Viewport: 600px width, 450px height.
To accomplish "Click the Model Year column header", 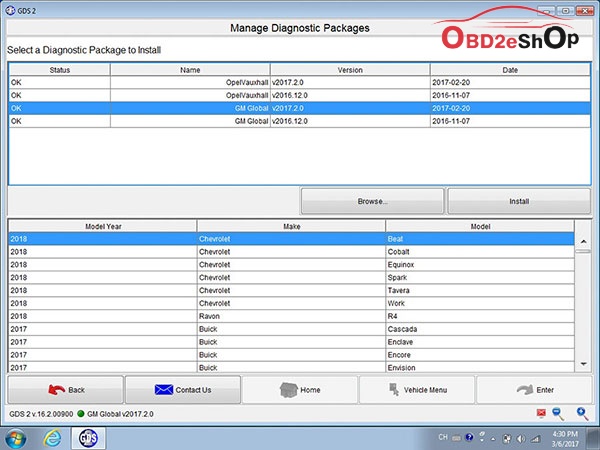I will [x=103, y=226].
